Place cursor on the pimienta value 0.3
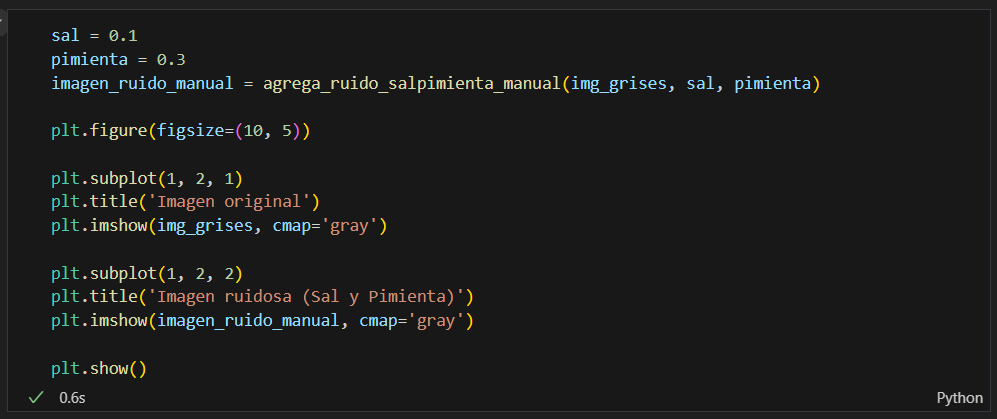 pos(170,60)
